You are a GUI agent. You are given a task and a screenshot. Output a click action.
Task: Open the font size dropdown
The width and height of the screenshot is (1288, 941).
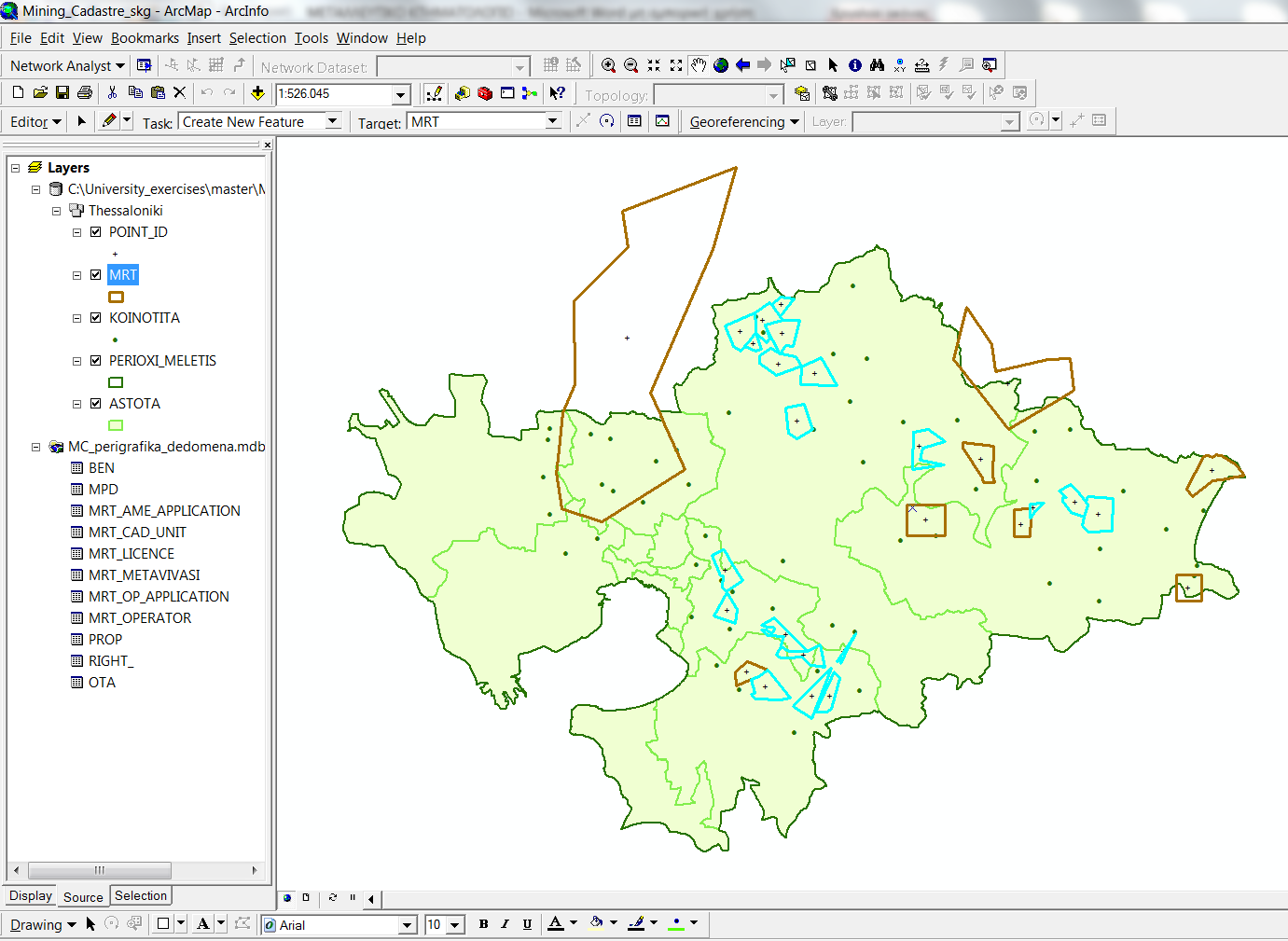[x=454, y=925]
